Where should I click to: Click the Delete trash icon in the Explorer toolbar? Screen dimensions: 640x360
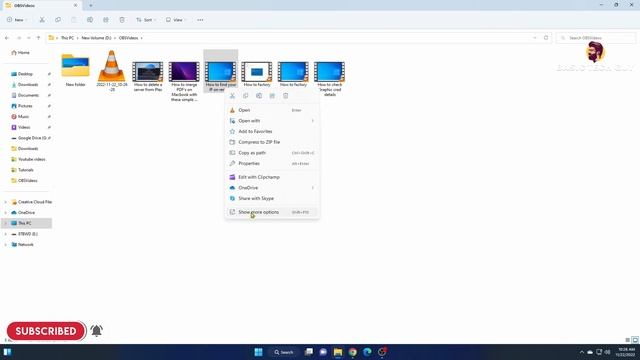coord(122,20)
